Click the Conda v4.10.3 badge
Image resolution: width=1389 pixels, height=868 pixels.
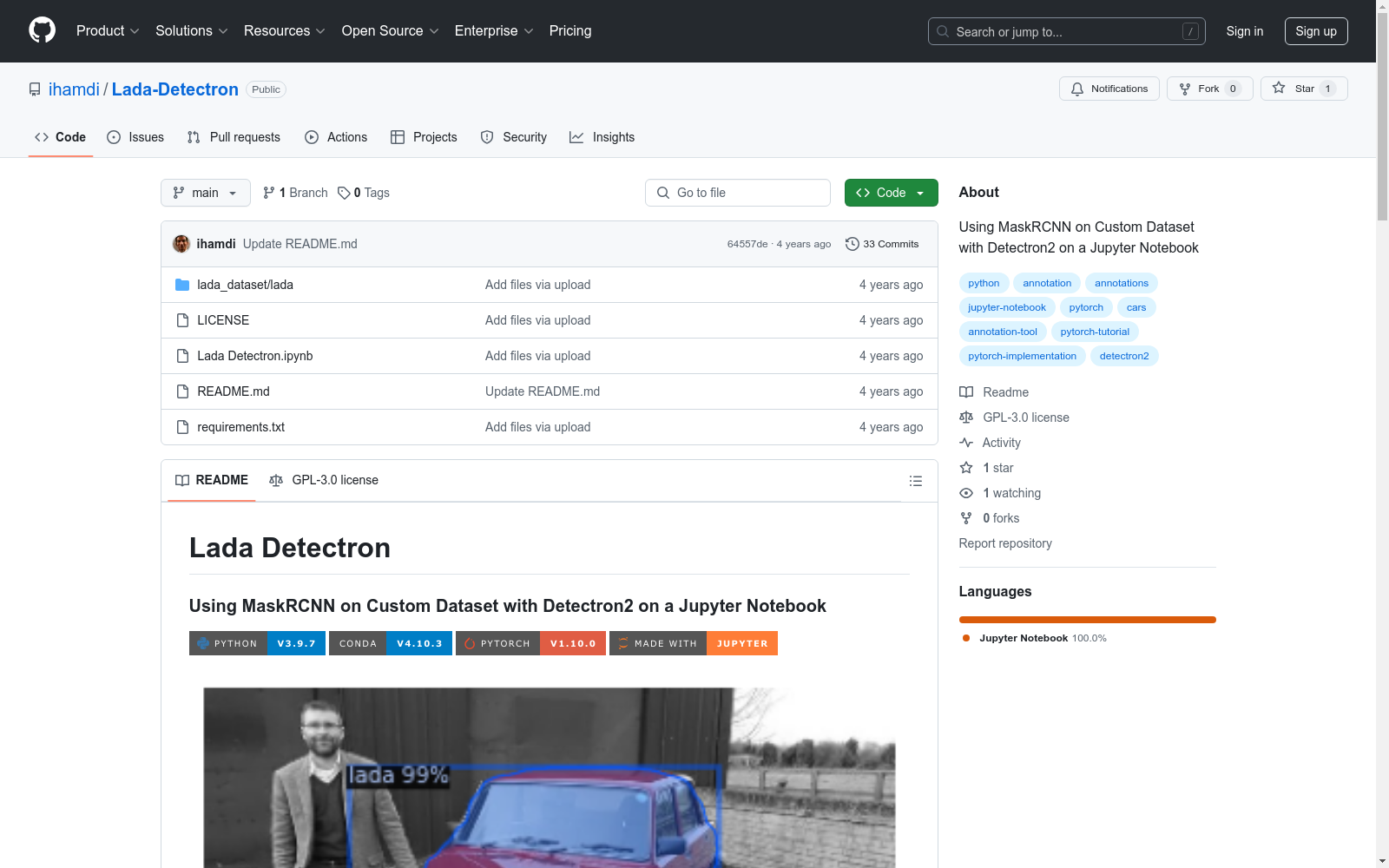391,643
